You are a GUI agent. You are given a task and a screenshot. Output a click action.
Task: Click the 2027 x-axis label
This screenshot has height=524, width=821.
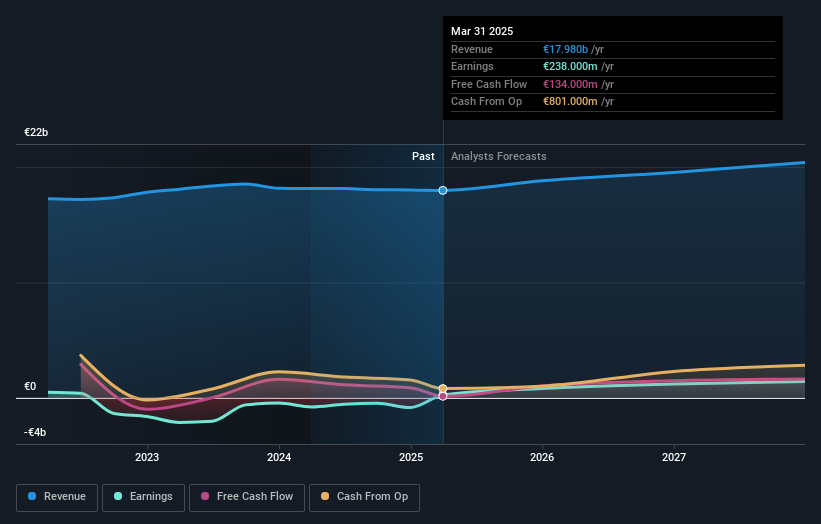[x=674, y=457]
